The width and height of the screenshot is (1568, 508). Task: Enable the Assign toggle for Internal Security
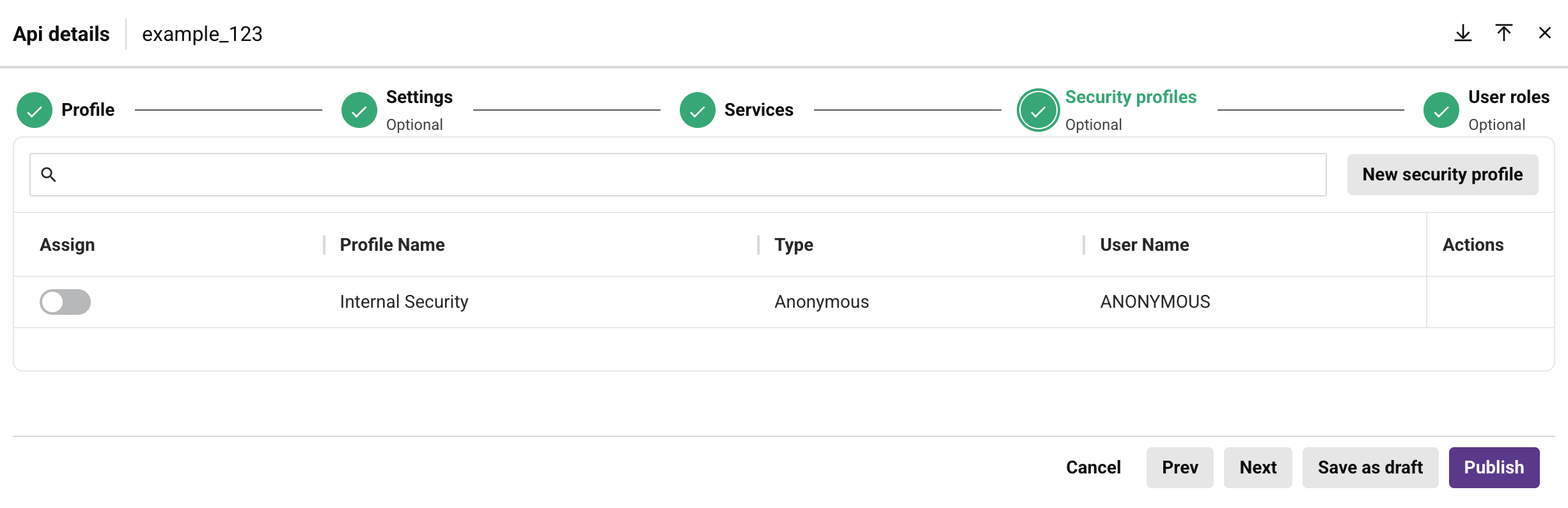coord(65,301)
